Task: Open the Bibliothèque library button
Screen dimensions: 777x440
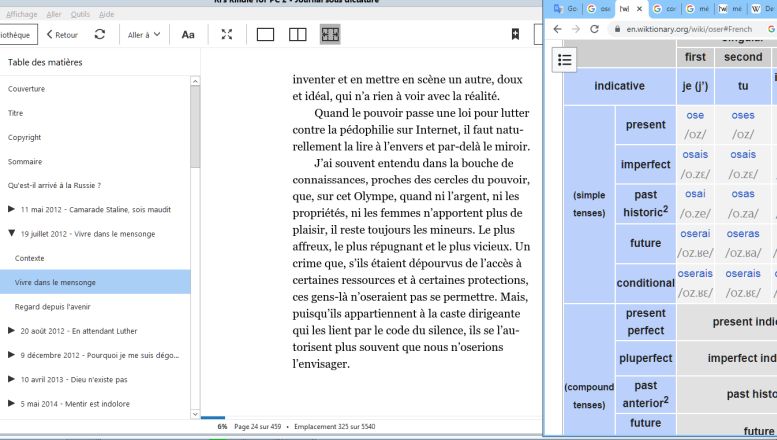Action: pyautogui.click(x=16, y=35)
